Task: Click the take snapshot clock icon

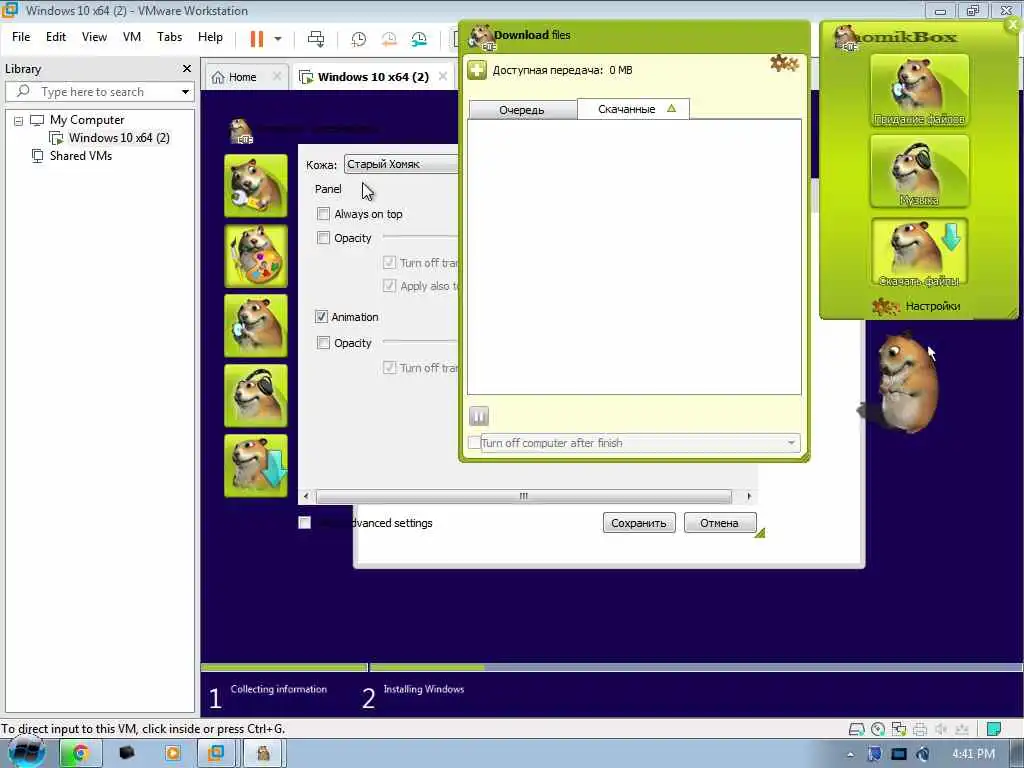Action: [359, 39]
